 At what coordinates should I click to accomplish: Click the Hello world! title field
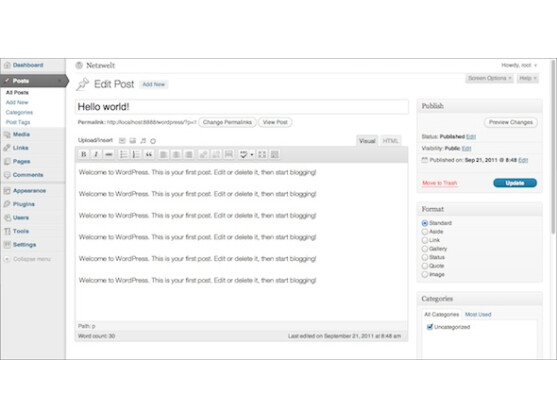tap(242, 107)
